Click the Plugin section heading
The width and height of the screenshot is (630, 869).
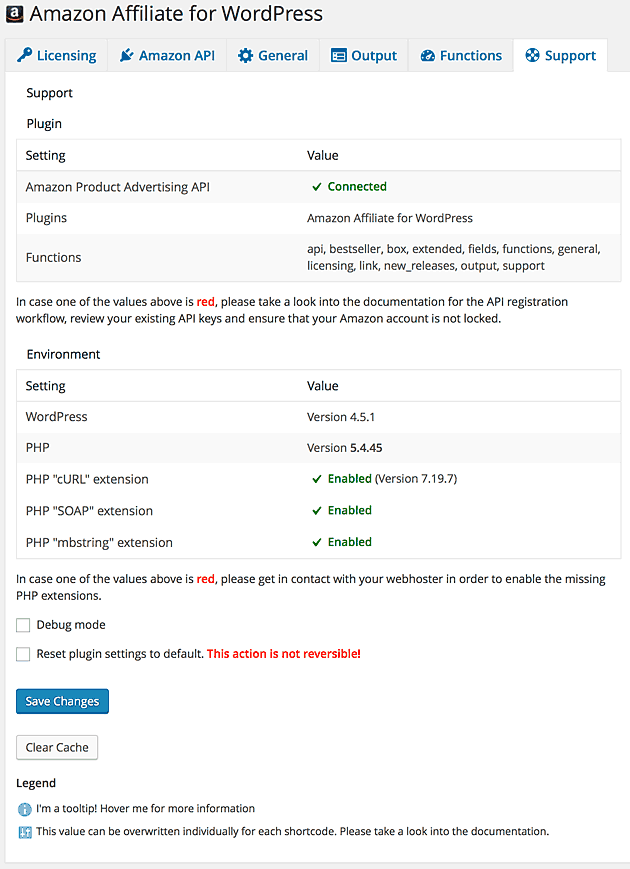coord(44,124)
